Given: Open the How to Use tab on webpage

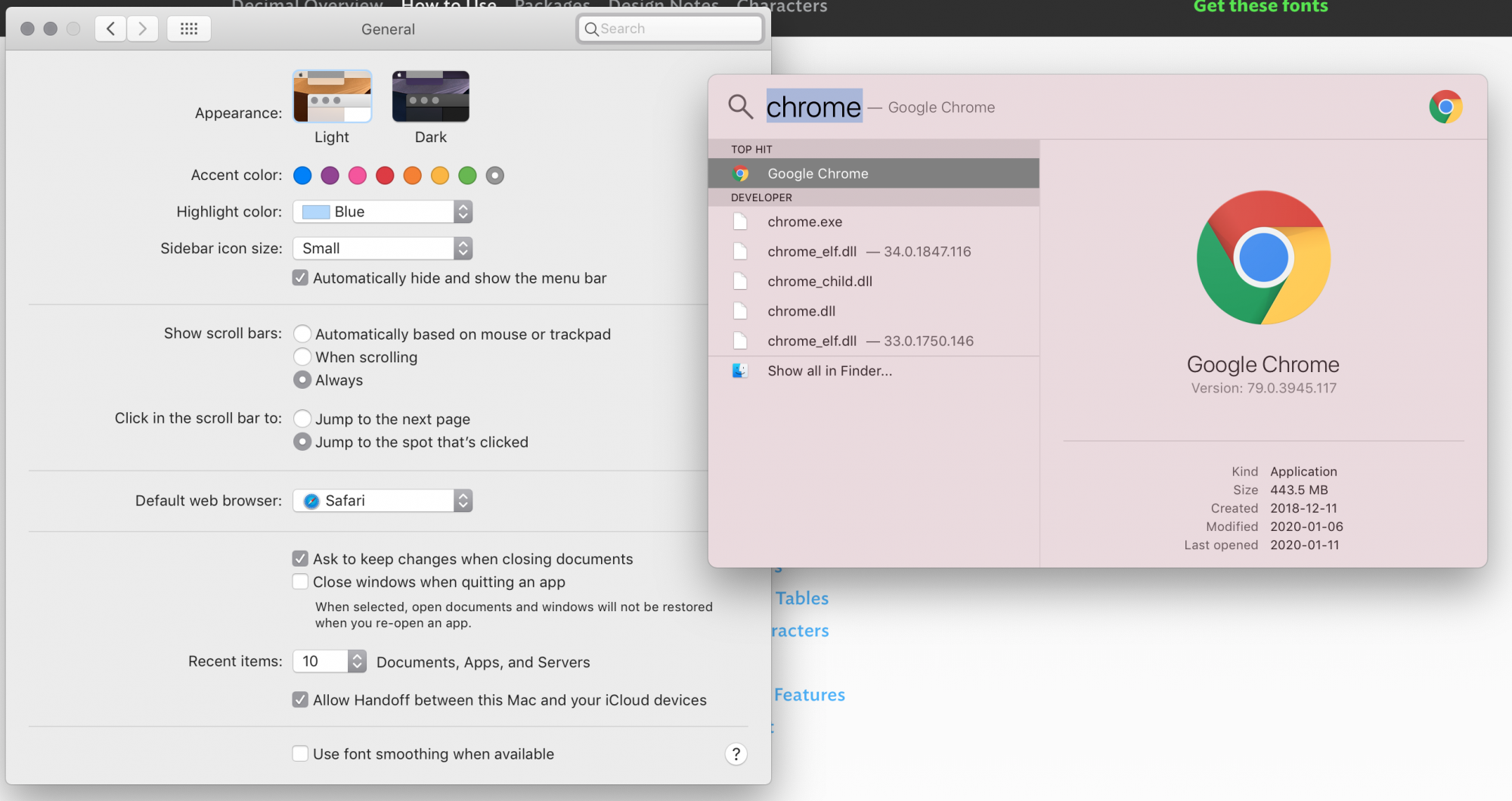Looking at the screenshot, I should coord(449,6).
